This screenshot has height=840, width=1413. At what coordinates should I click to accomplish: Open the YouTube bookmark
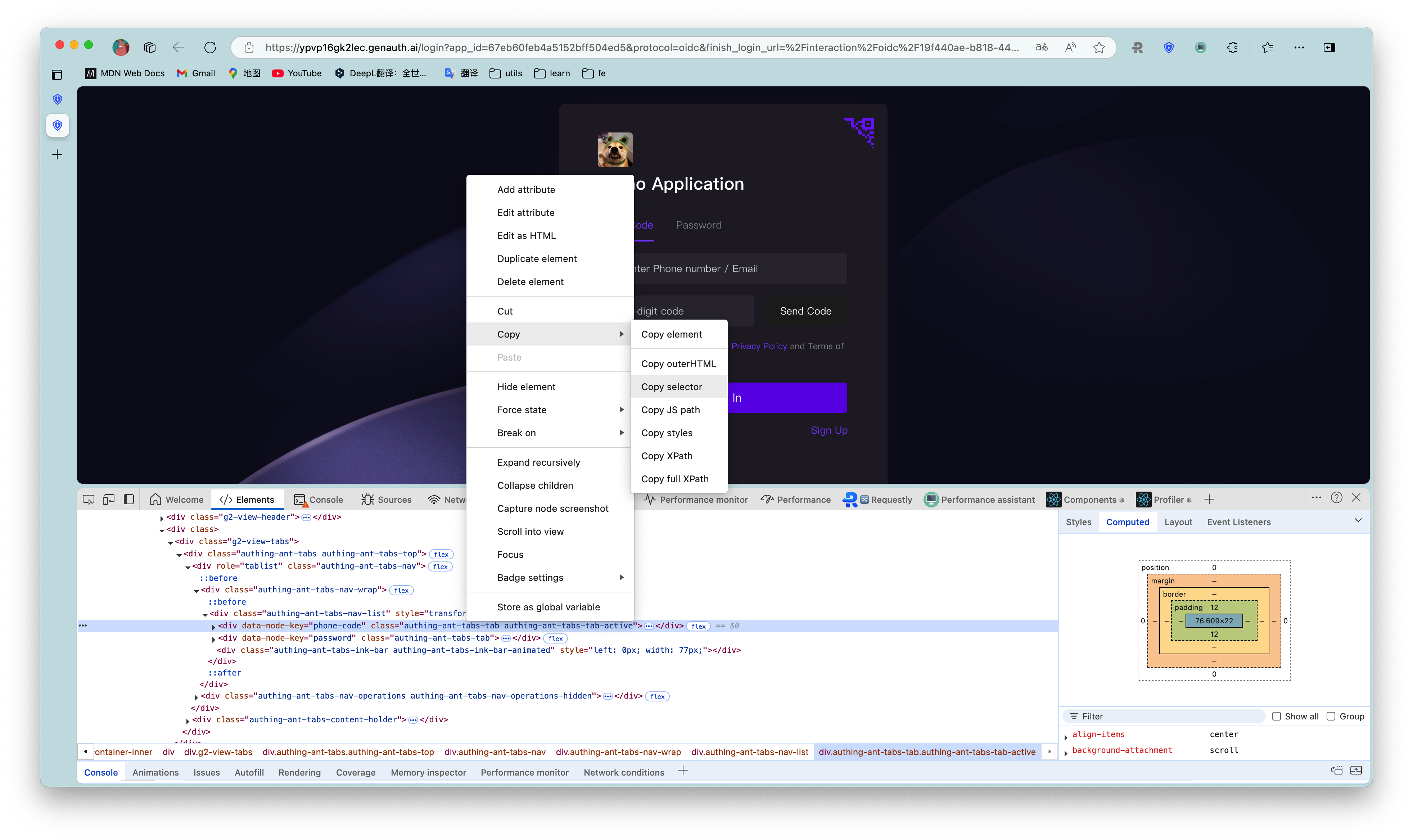(297, 73)
